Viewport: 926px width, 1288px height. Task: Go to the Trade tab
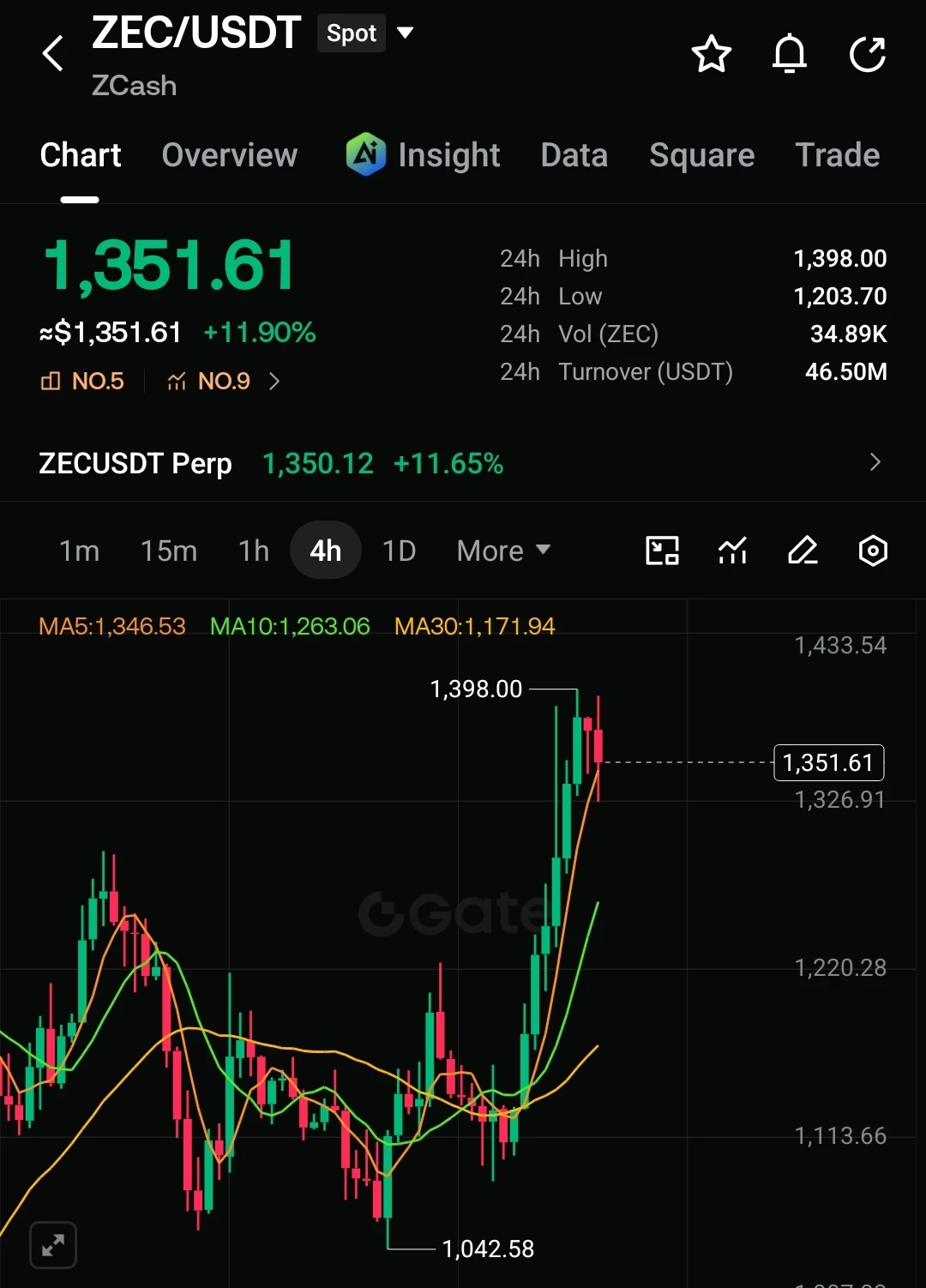[838, 155]
